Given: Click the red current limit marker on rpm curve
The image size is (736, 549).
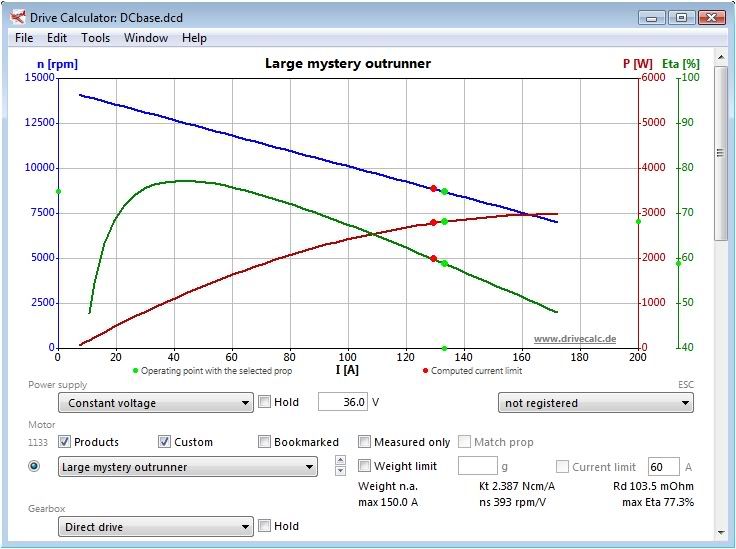Looking at the screenshot, I should (434, 188).
